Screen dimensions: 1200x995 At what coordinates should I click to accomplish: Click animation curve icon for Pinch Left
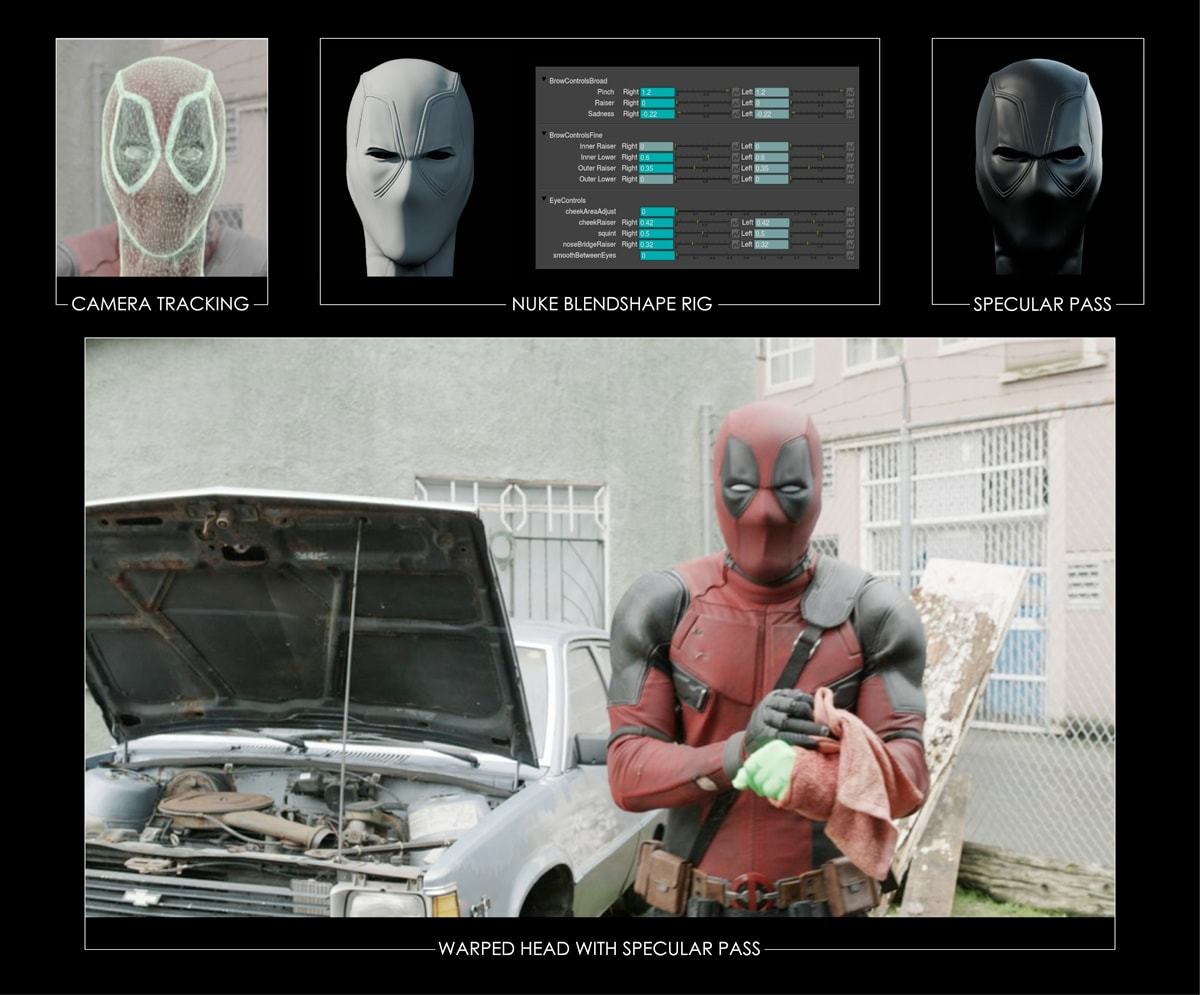(850, 92)
